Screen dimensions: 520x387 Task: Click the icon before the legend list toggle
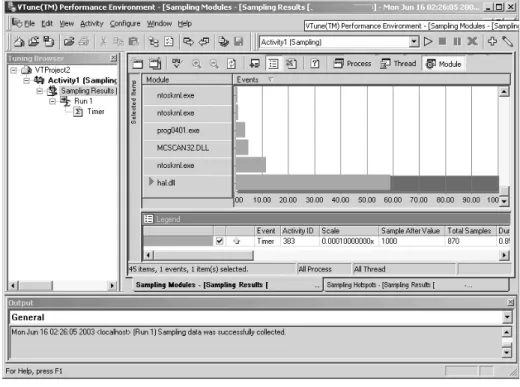pos(255,63)
